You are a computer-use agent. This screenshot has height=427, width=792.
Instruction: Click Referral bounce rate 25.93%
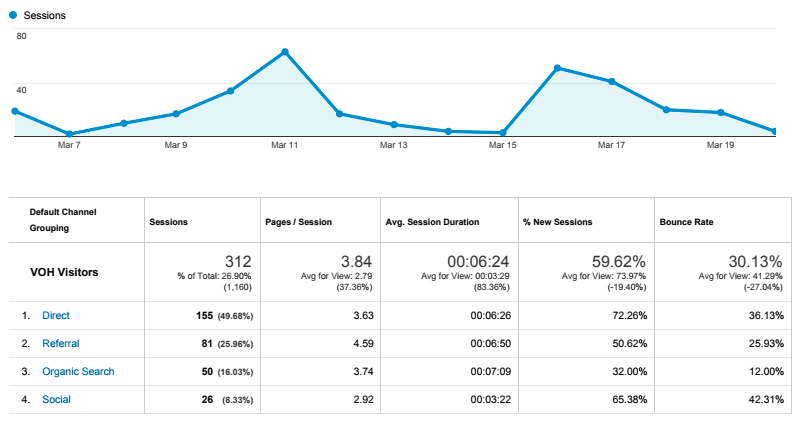click(766, 344)
